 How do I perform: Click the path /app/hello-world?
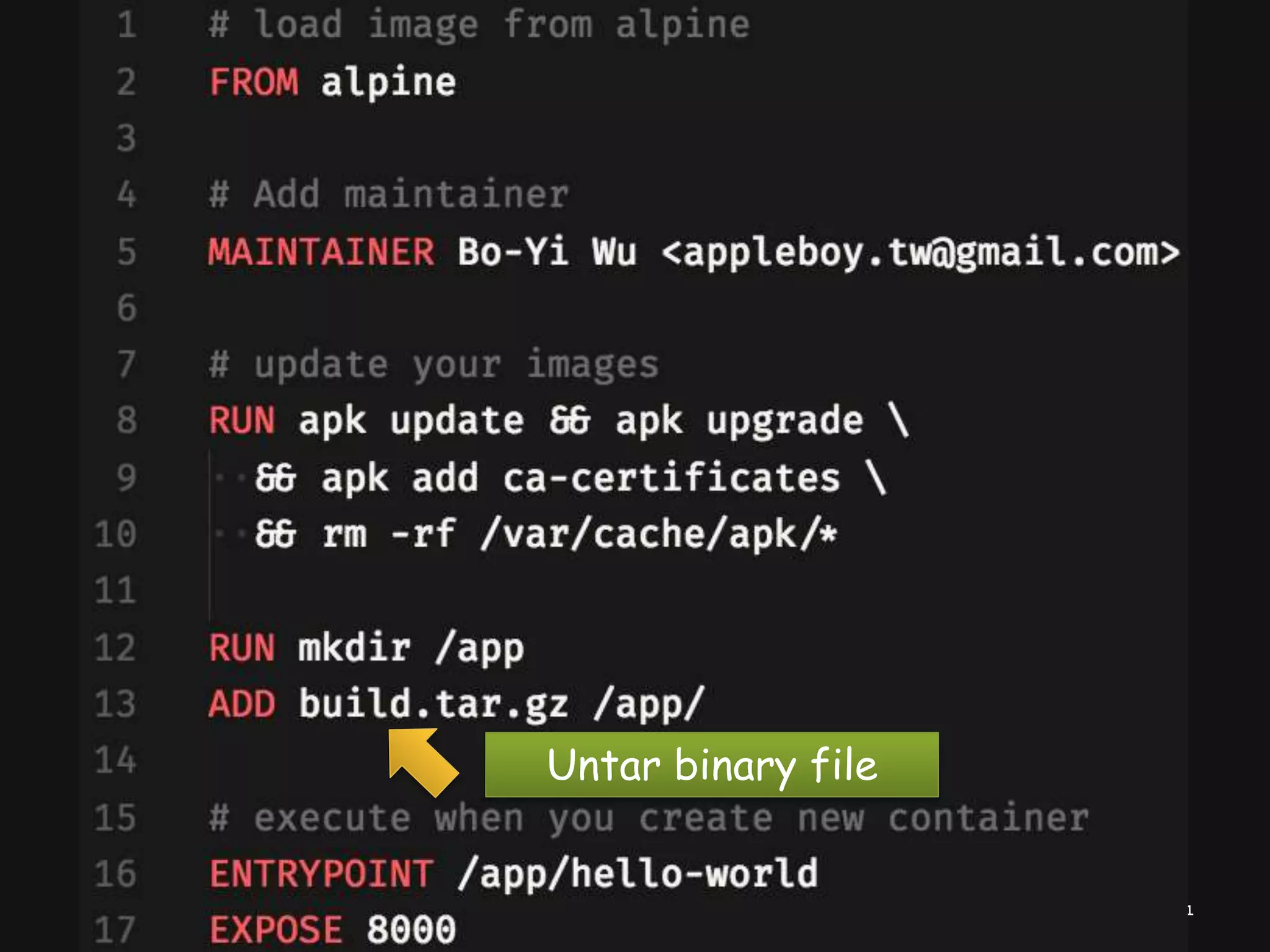637,874
